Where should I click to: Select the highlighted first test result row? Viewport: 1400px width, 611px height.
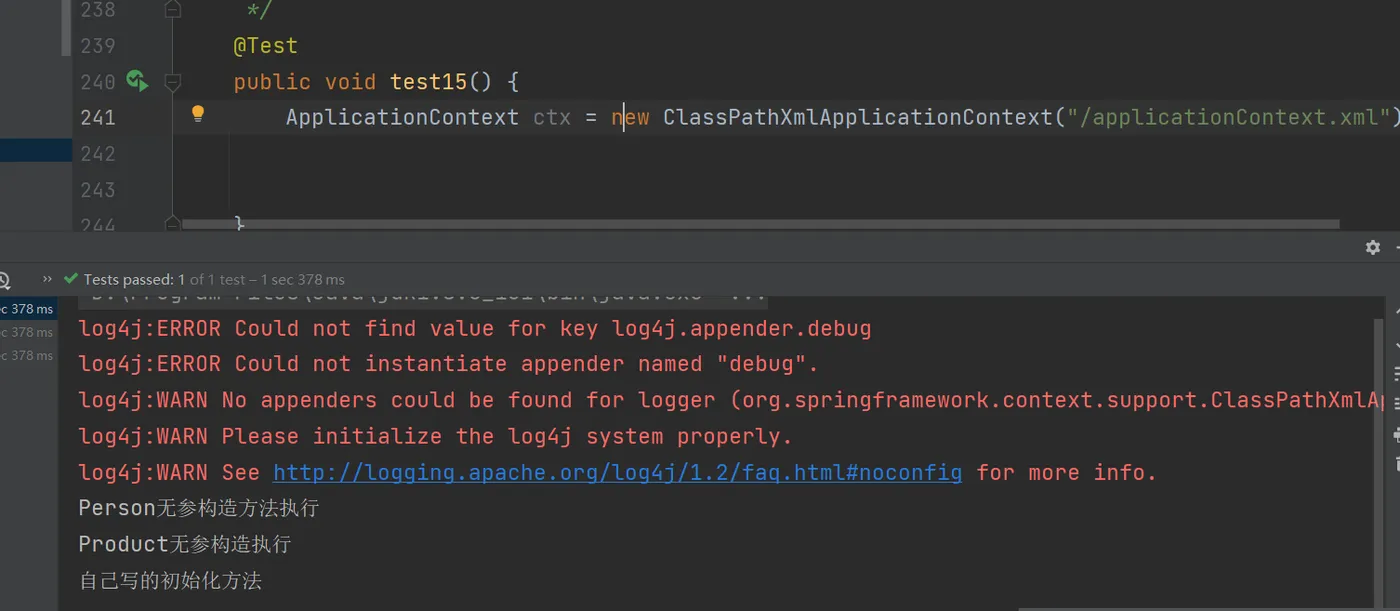29,309
